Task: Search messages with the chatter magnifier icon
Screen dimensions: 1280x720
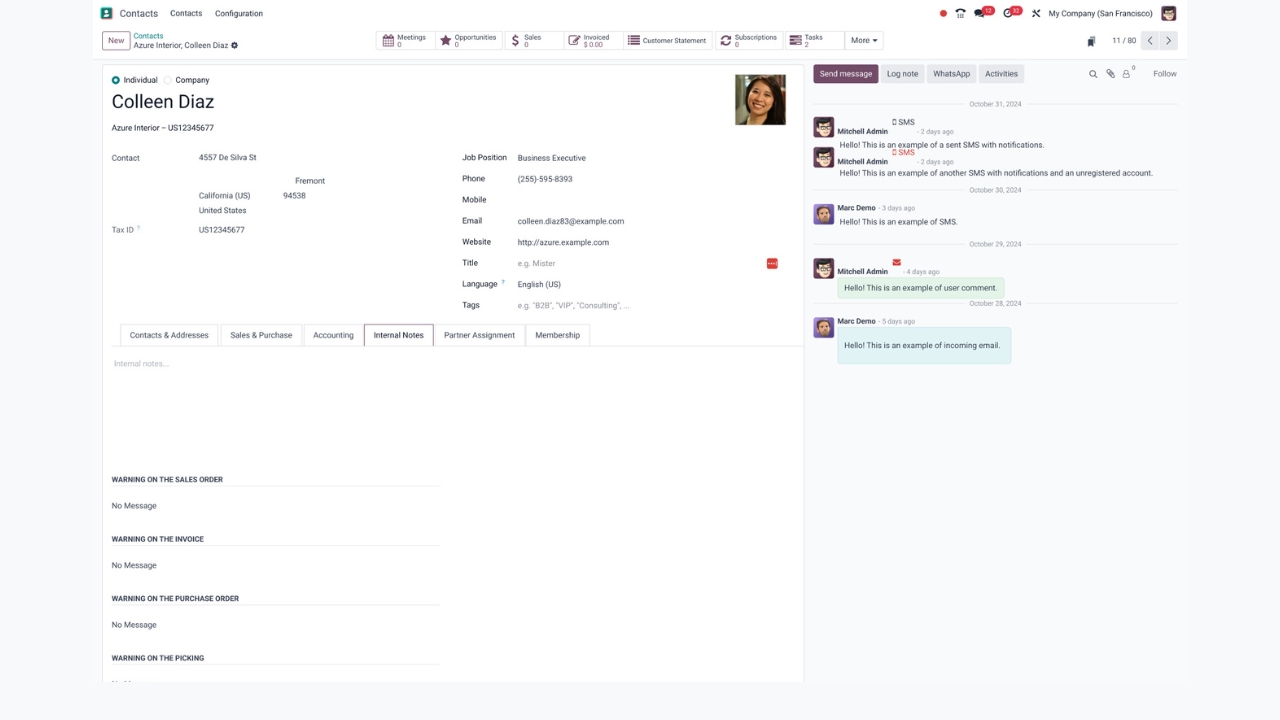Action: [x=1093, y=74]
